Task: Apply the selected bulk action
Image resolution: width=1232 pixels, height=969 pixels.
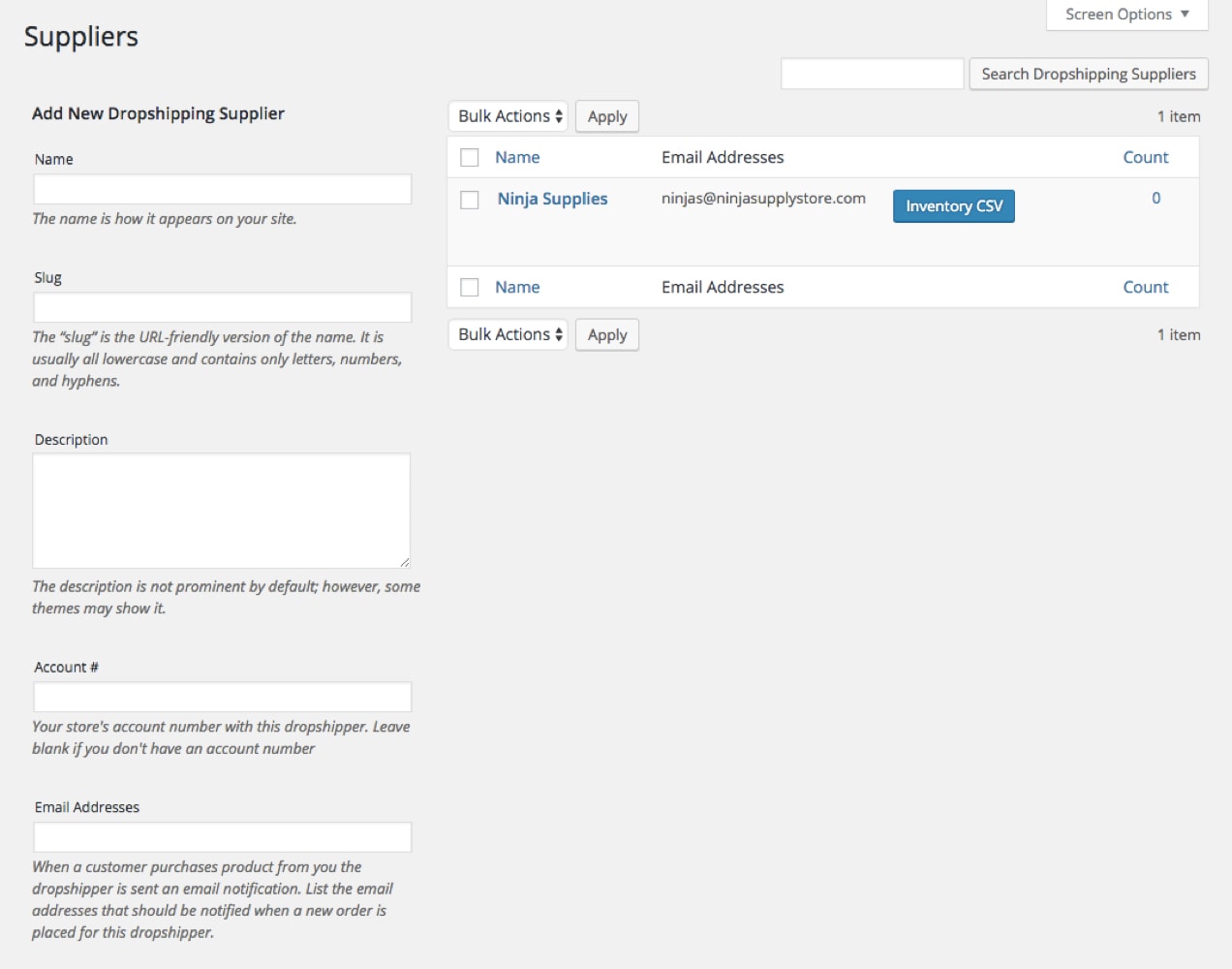Action: (x=606, y=115)
